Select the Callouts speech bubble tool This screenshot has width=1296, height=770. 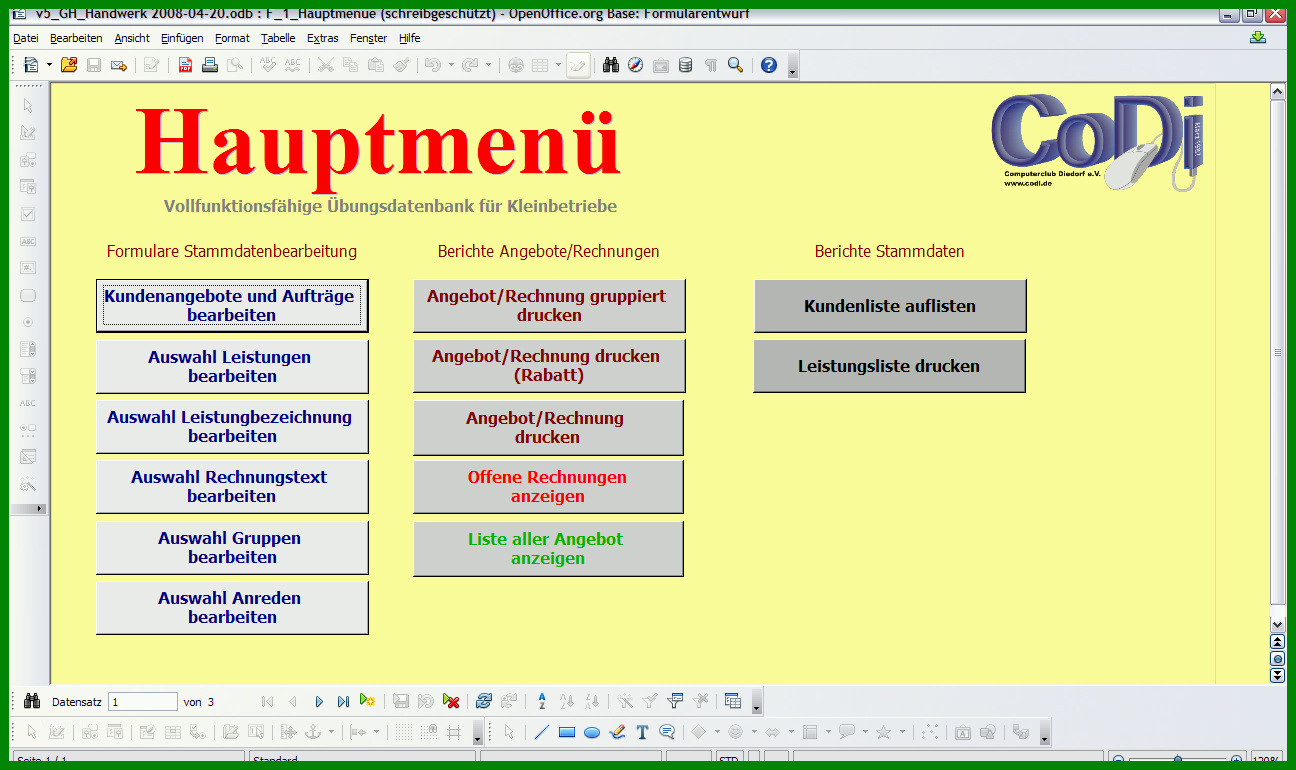tap(667, 732)
